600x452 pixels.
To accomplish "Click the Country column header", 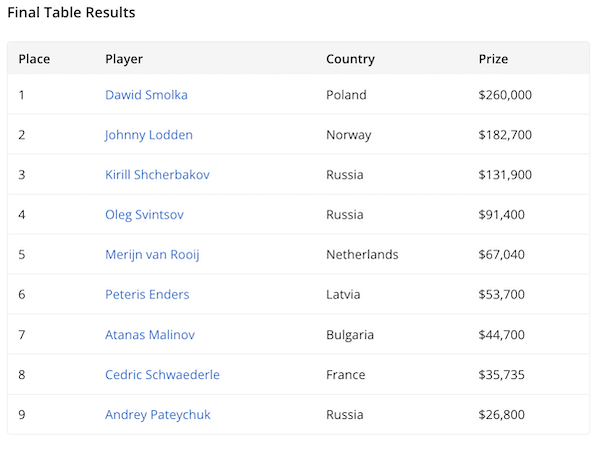I will click(350, 59).
